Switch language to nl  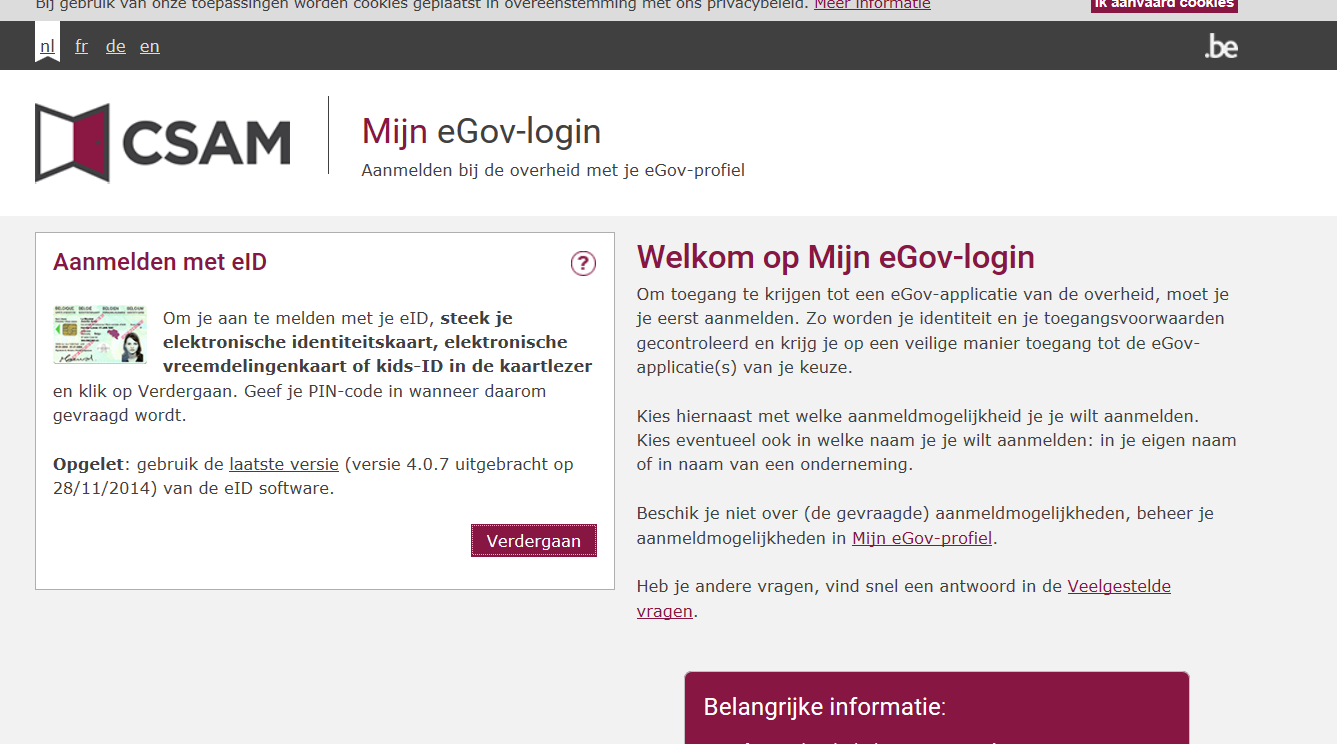coord(47,46)
